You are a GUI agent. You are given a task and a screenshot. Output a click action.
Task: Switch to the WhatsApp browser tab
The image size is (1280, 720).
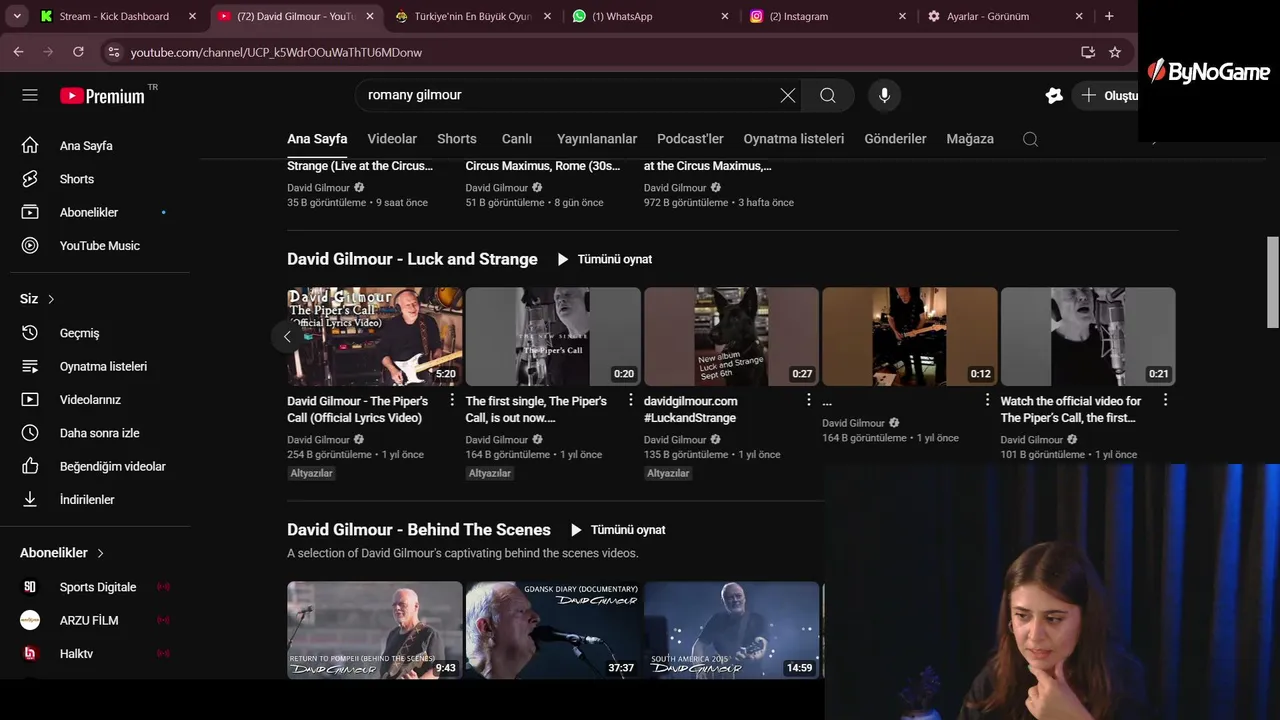click(650, 16)
